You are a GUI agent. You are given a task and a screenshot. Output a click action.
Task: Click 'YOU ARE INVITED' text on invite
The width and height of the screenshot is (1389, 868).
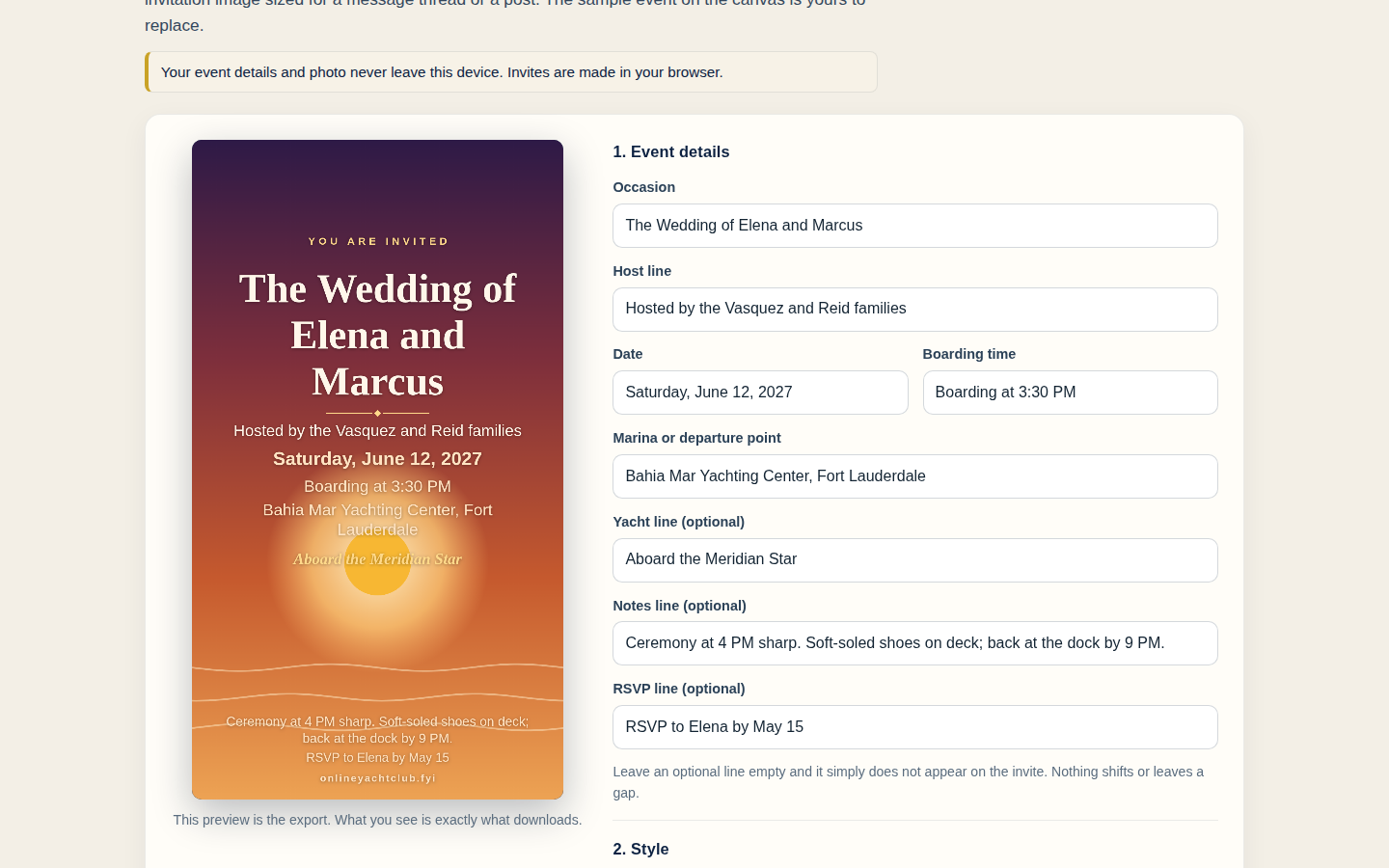coord(378,241)
